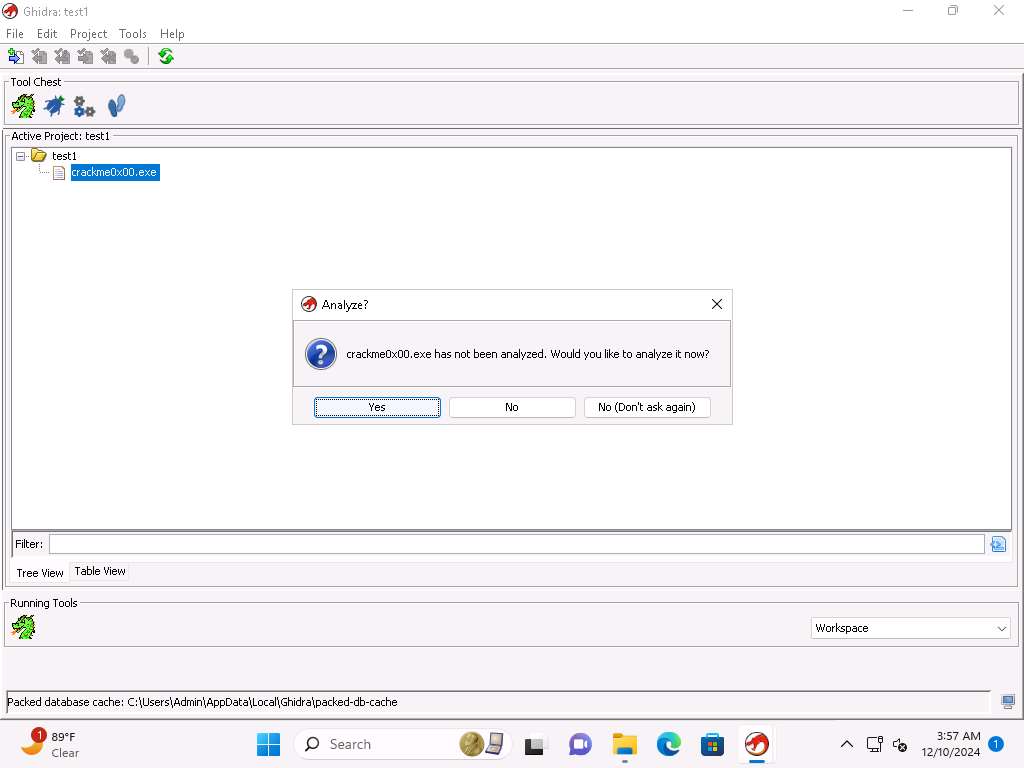Launch the Version Tracking footprints tool
1024x768 pixels.
(x=116, y=105)
